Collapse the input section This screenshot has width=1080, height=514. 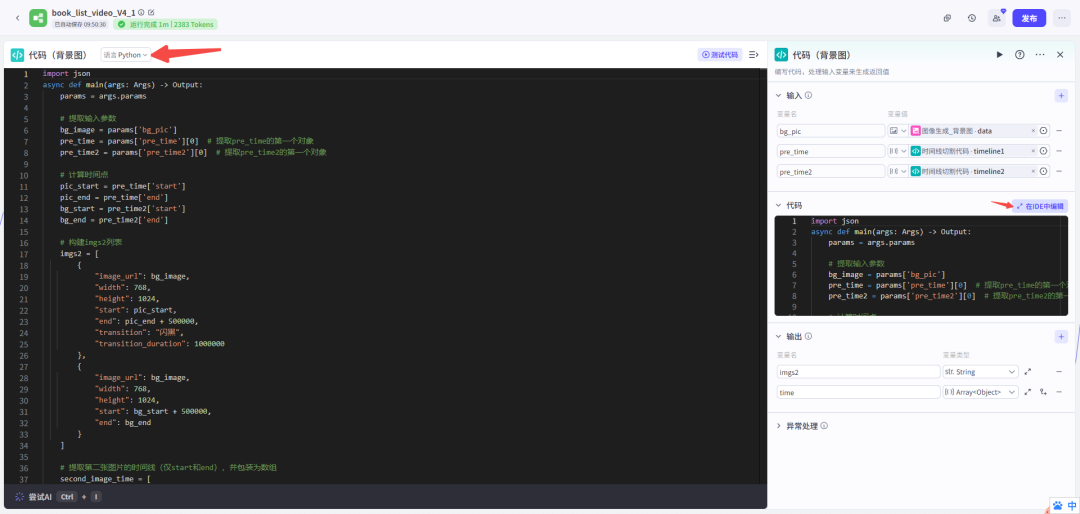click(778, 96)
